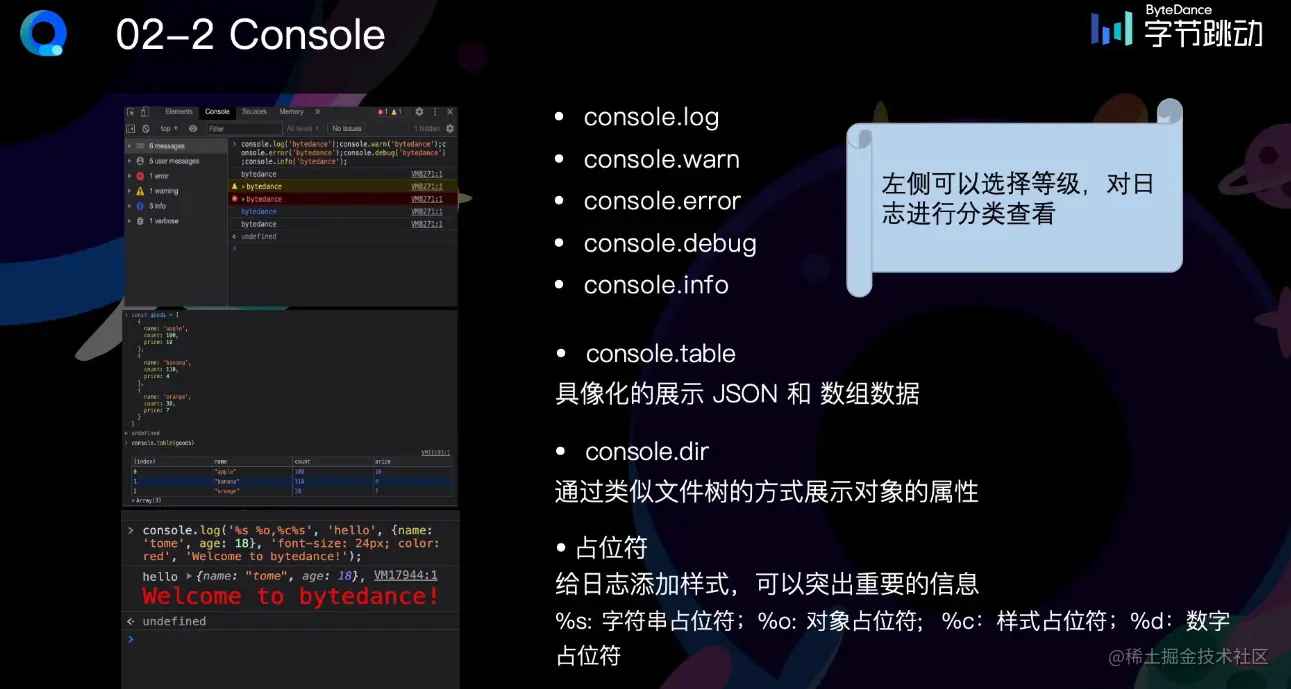The width and height of the screenshot is (1291, 689).
Task: Expand the '1 error' group arrow
Action: point(129,176)
